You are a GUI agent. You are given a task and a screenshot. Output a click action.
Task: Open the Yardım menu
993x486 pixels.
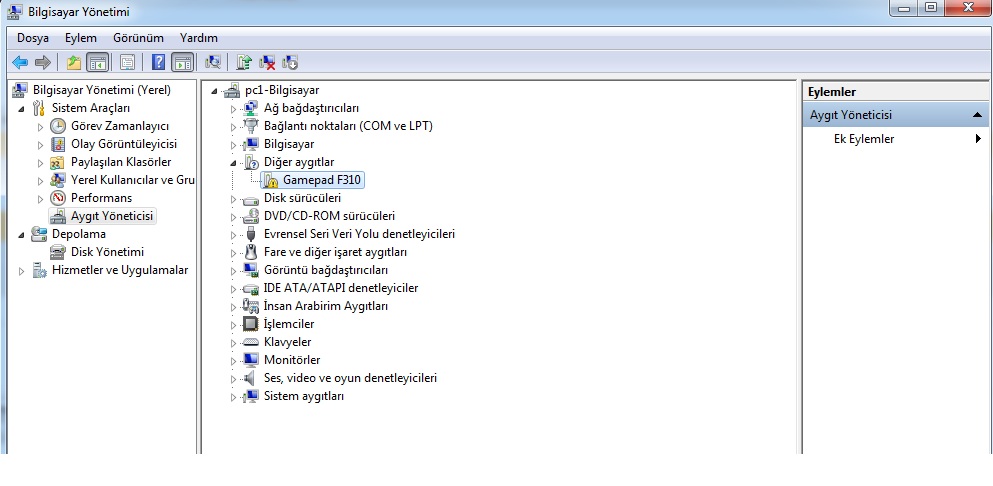pos(199,38)
